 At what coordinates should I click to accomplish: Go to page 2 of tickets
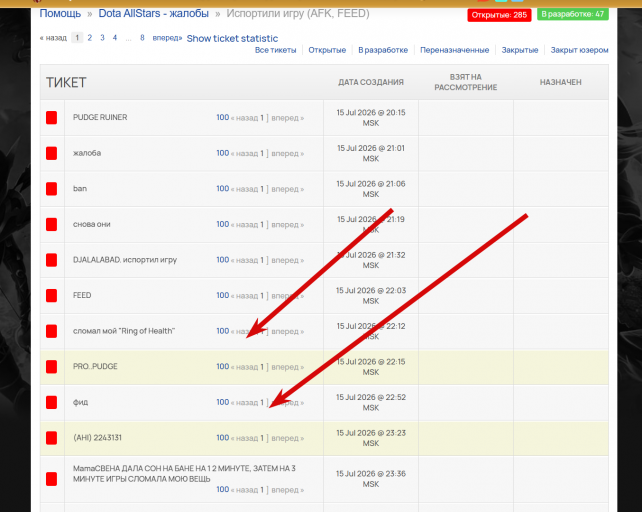click(90, 38)
